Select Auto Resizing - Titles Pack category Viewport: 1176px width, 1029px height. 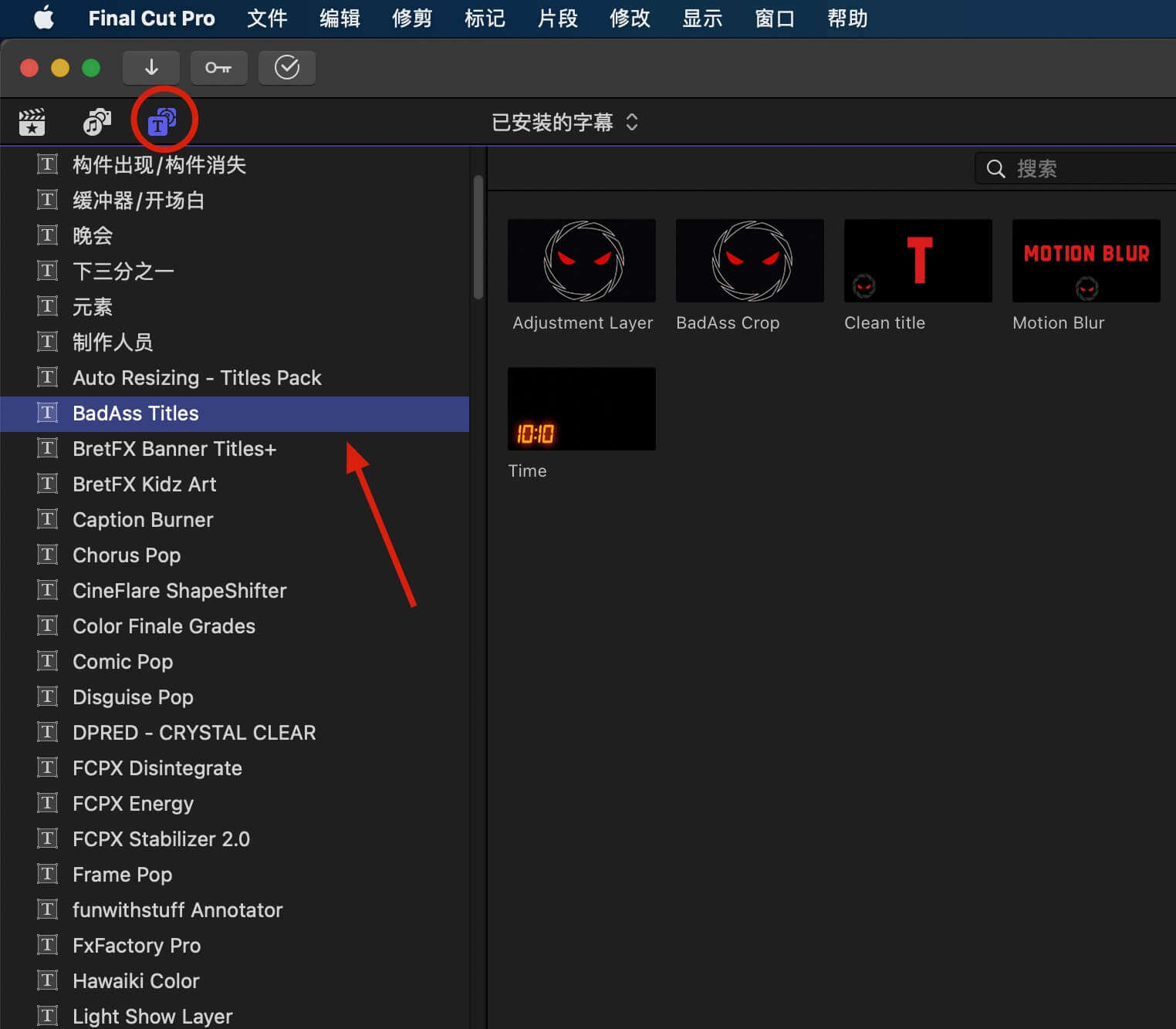pos(235,377)
